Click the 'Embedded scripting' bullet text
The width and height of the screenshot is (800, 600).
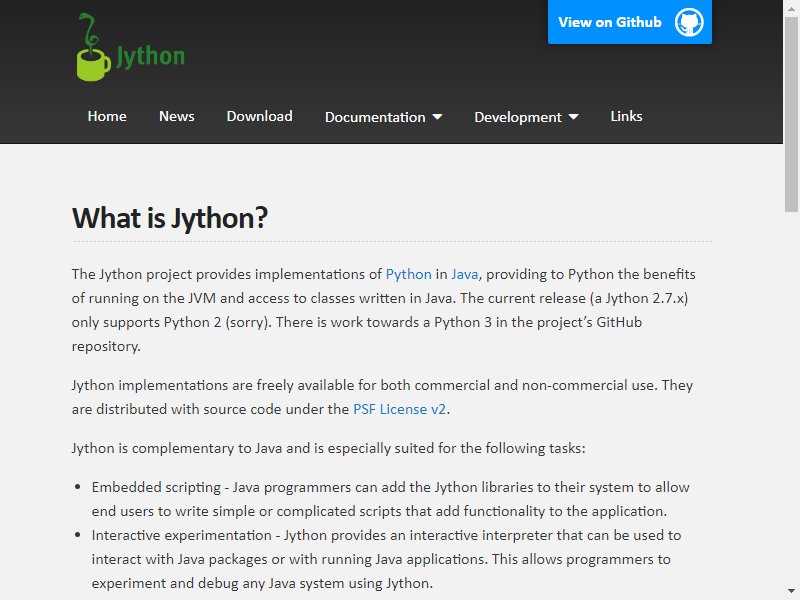pyautogui.click(x=390, y=499)
